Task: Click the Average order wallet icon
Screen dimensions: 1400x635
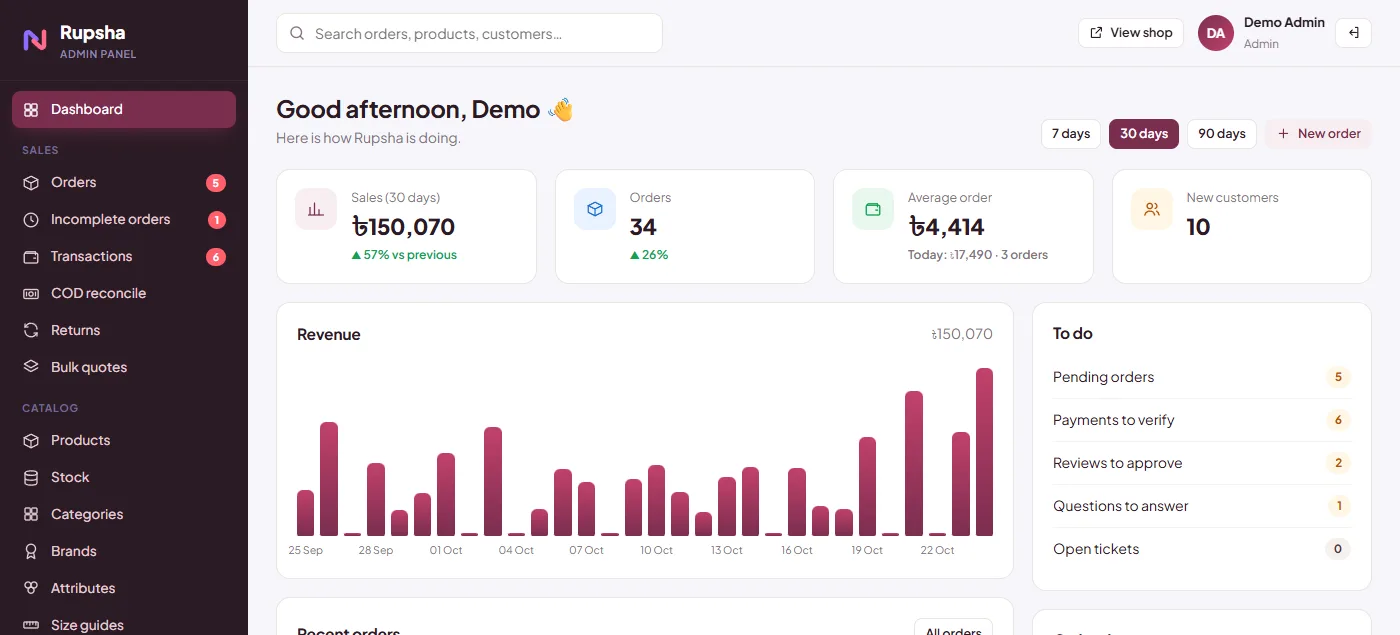Action: point(873,209)
